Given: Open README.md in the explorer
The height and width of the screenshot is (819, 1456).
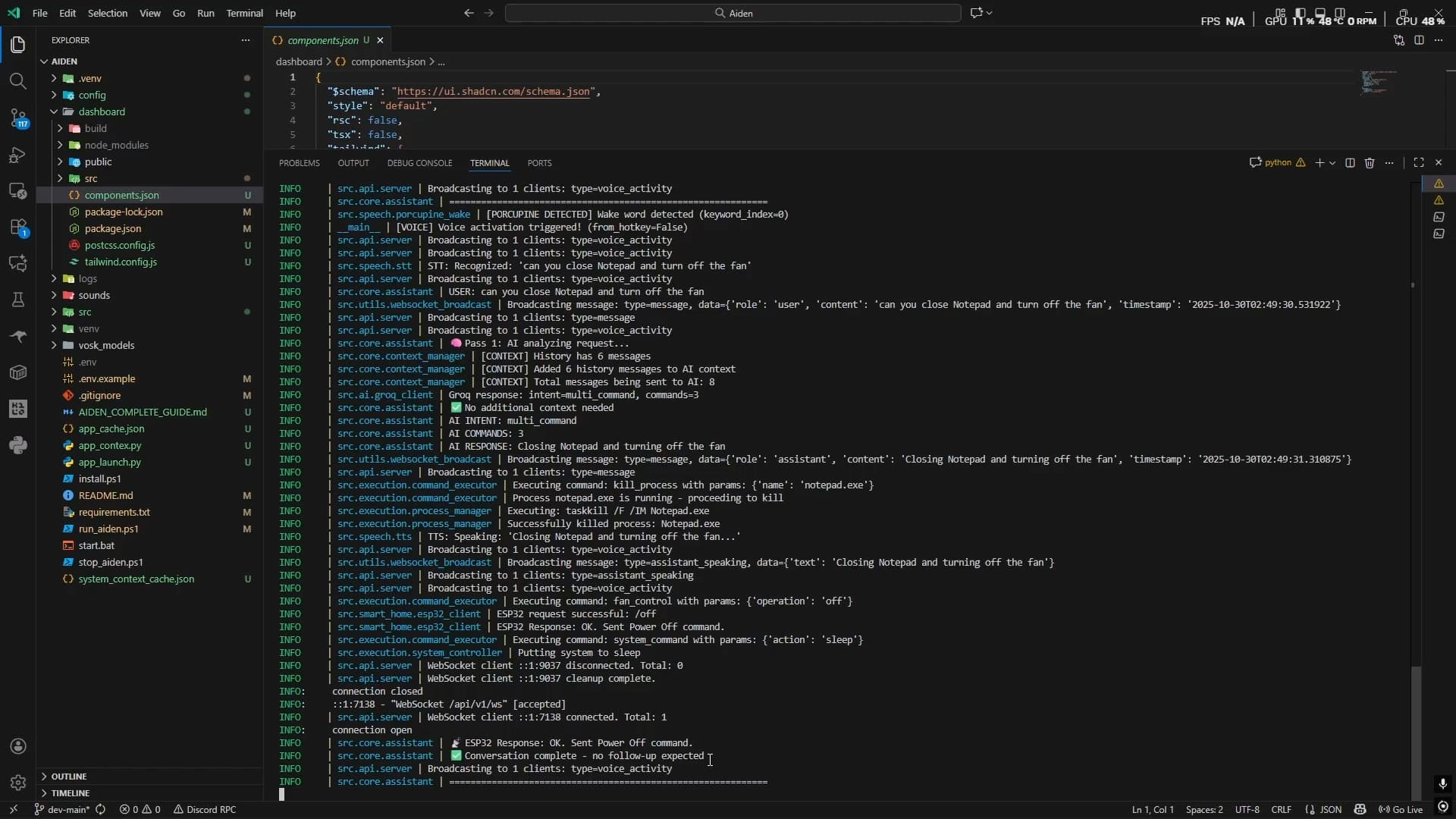Looking at the screenshot, I should click(x=105, y=495).
